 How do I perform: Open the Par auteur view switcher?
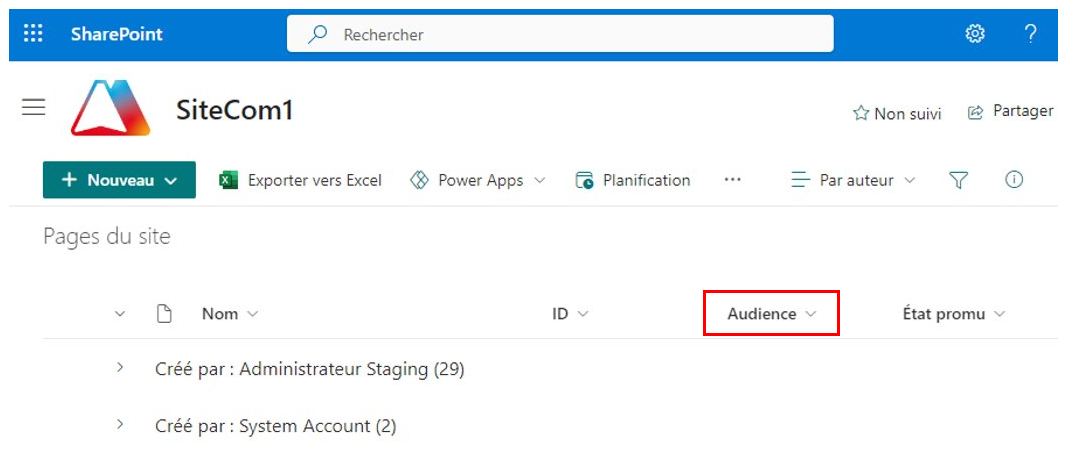[x=854, y=180]
